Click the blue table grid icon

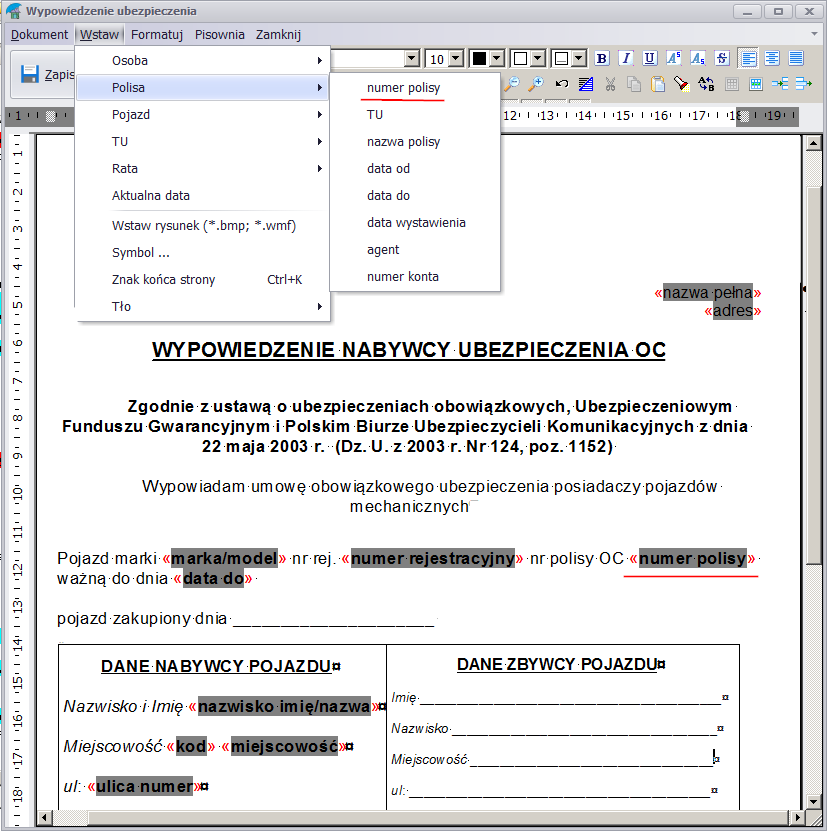point(756,84)
